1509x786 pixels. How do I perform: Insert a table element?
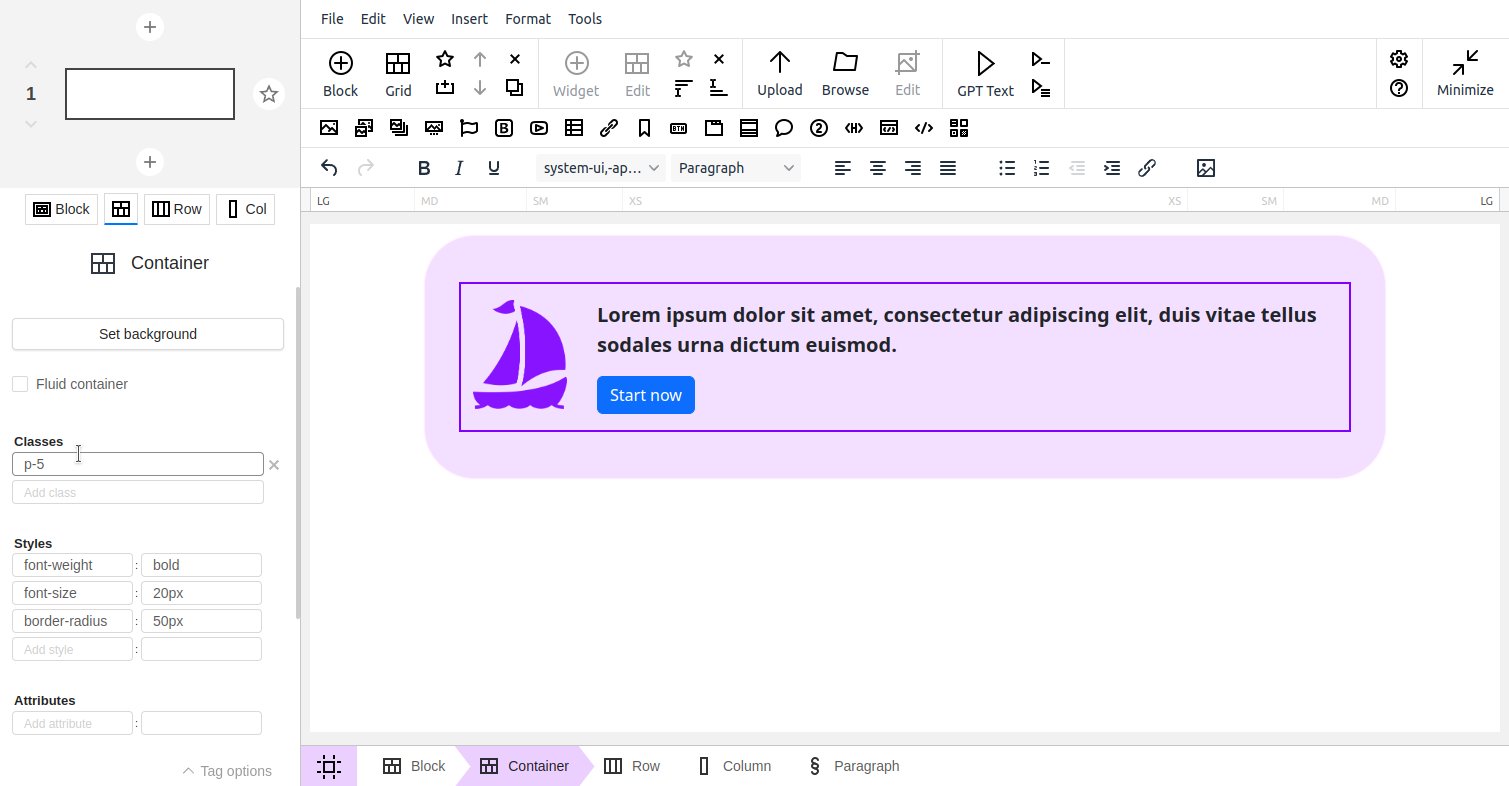(573, 128)
